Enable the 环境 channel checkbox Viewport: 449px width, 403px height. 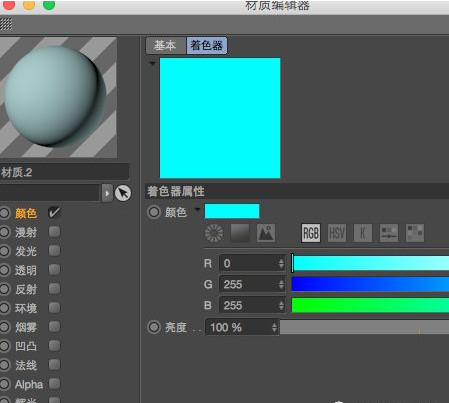coord(54,307)
